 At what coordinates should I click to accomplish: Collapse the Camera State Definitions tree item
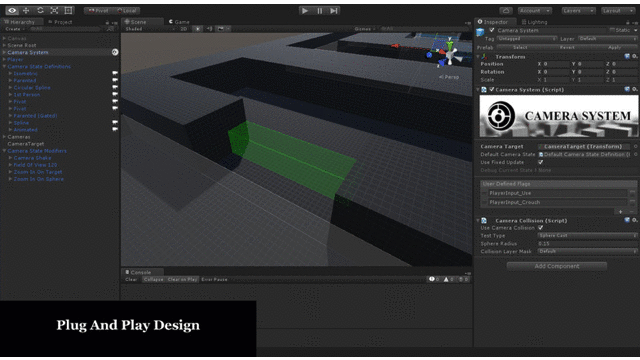[4, 67]
